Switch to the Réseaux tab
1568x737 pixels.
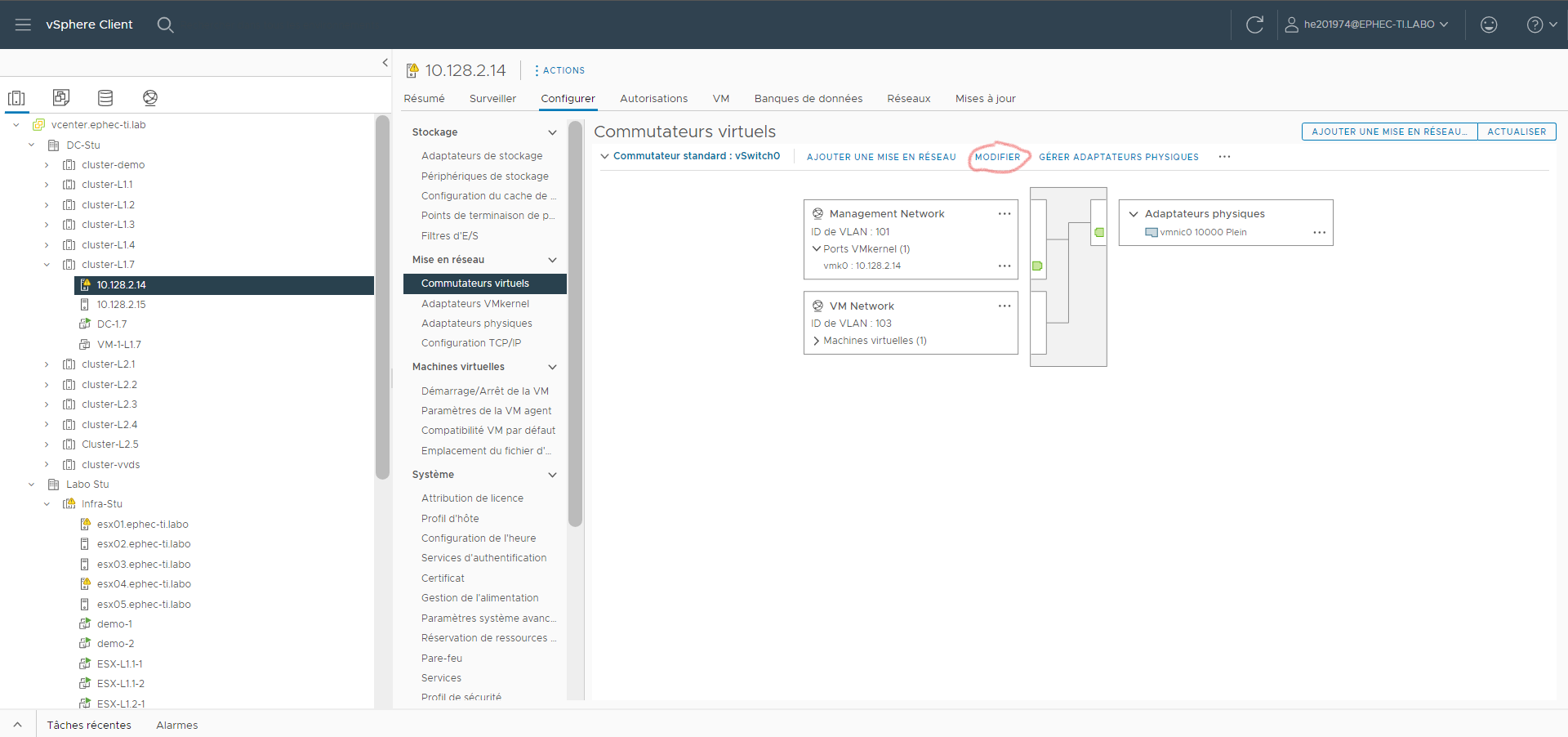coord(909,99)
